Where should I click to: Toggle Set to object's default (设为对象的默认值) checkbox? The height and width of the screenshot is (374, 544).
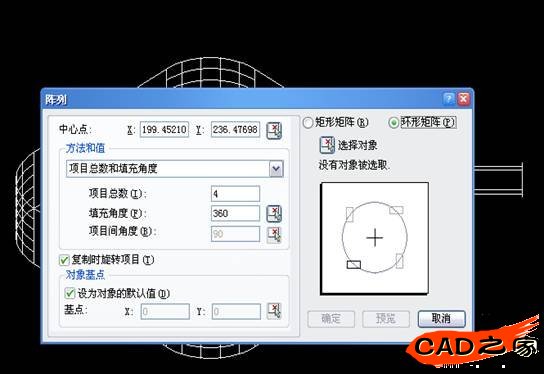[70, 294]
